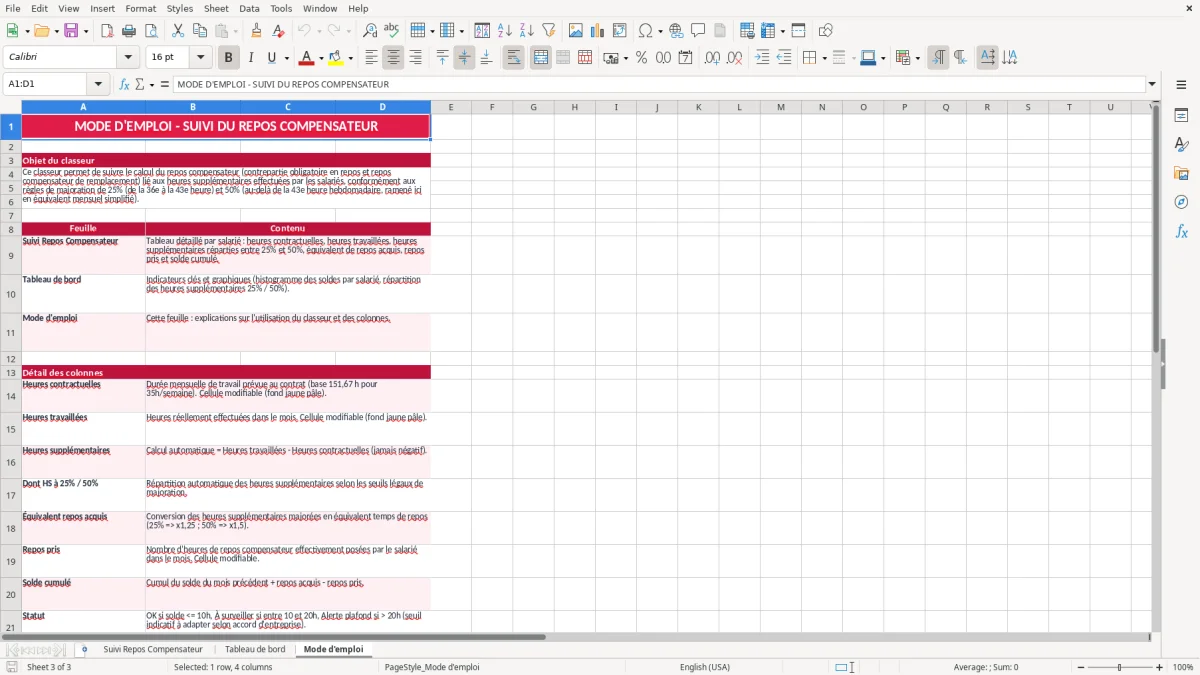Open Function Wizard fx icon
The height and width of the screenshot is (675, 1200).
(x=124, y=84)
